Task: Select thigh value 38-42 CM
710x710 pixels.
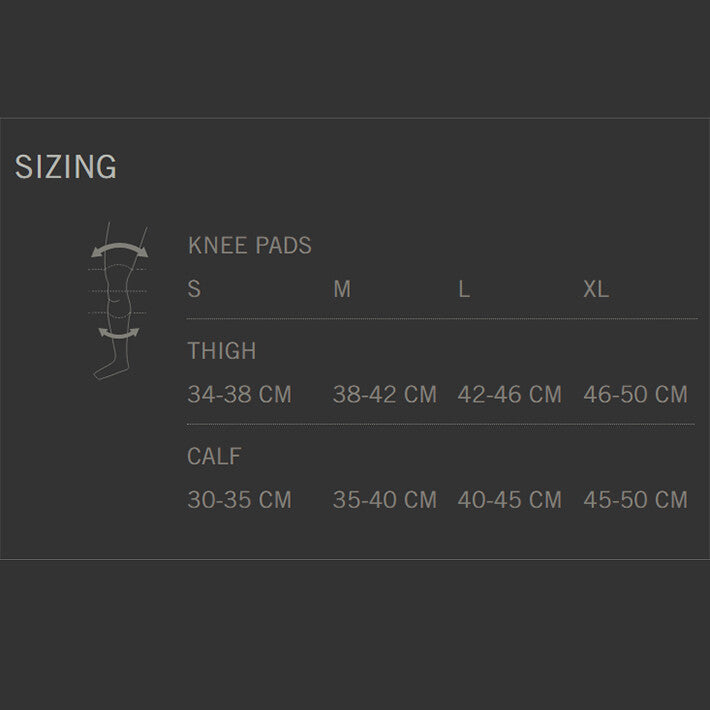Action: click(x=385, y=394)
